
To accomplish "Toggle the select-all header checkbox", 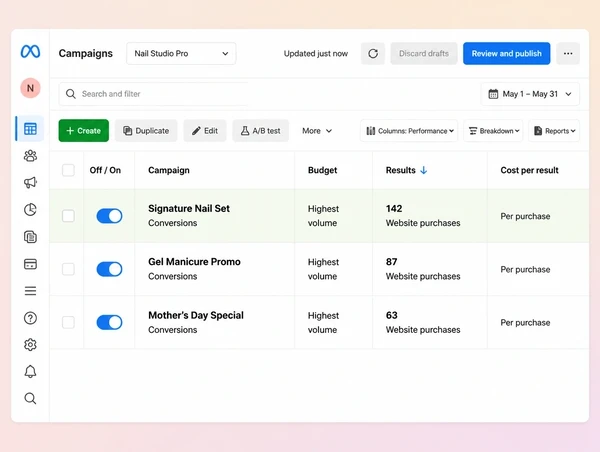I will pyautogui.click(x=68, y=170).
